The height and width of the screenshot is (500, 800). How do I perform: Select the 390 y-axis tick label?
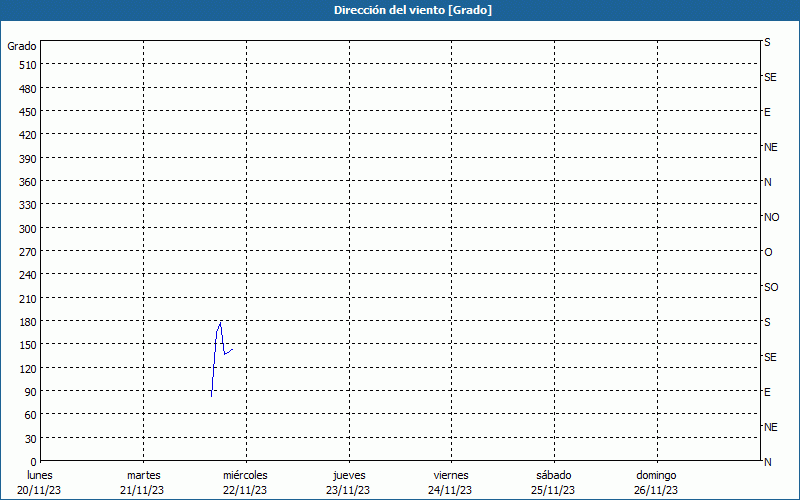[x=28, y=159]
